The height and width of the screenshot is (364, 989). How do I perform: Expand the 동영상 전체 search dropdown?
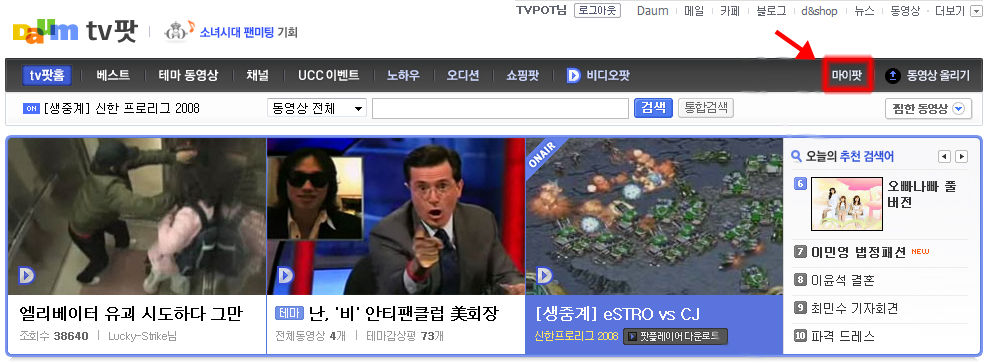[317, 109]
